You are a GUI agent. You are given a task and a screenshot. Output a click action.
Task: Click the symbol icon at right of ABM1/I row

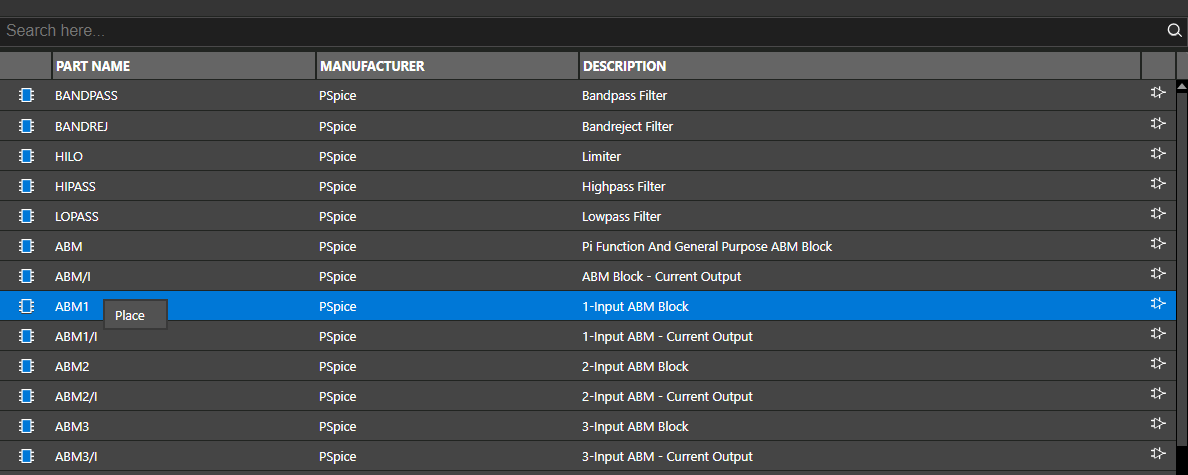pyautogui.click(x=1158, y=333)
